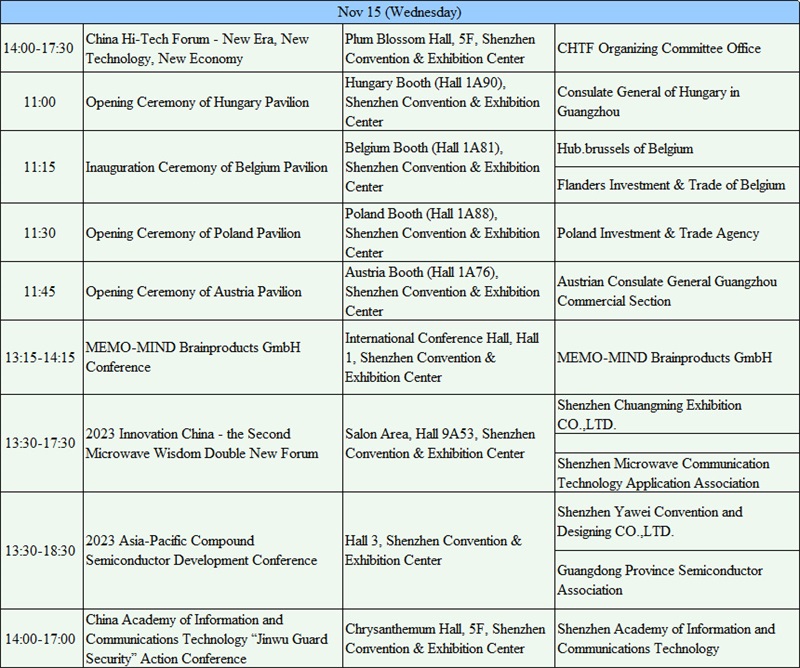Image resolution: width=800 pixels, height=668 pixels.
Task: Select 'Poland Investment & Trade Agency'
Action: click(677, 233)
